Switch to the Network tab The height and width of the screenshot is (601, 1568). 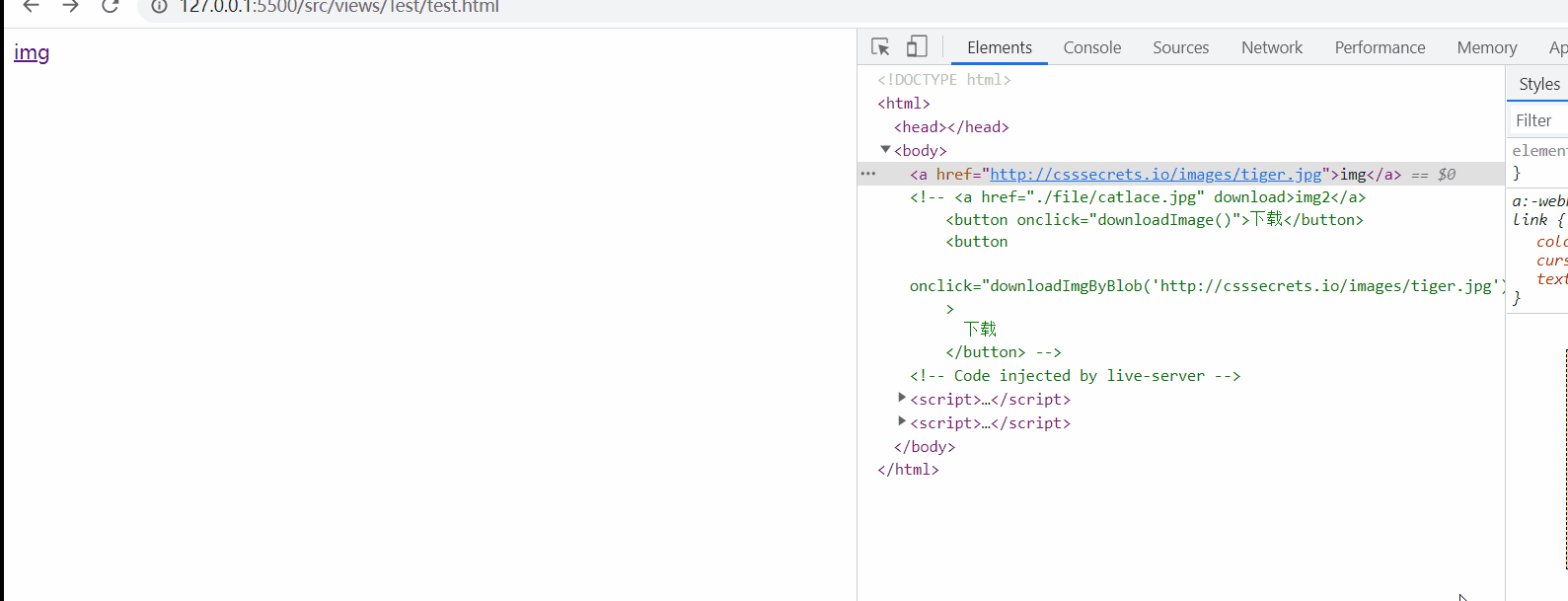click(1272, 47)
